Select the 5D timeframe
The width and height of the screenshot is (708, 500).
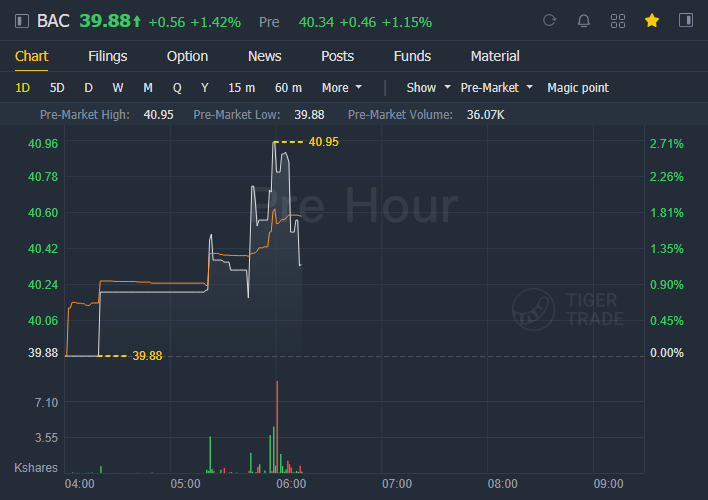(57, 88)
